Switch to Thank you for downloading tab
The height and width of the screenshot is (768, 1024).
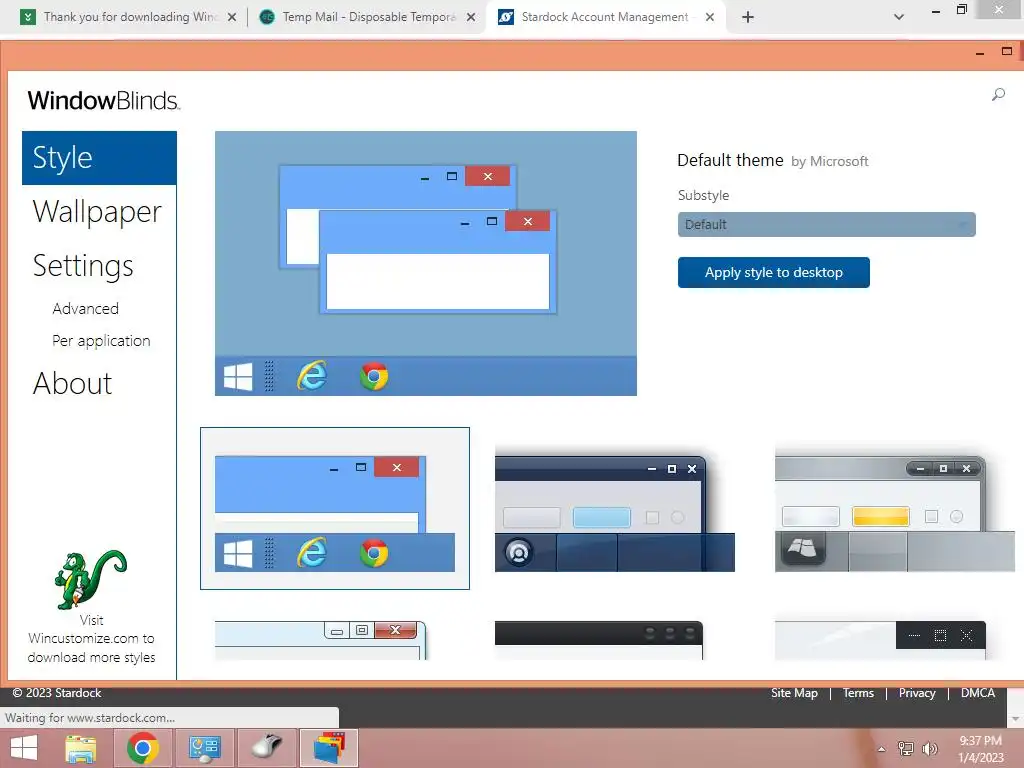click(x=130, y=17)
